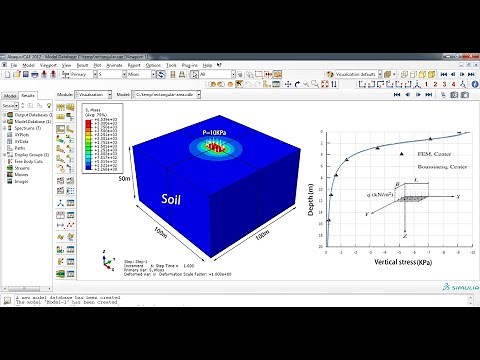Select the Magnify view tool
The width and height of the screenshot is (480, 360).
[x=306, y=84]
